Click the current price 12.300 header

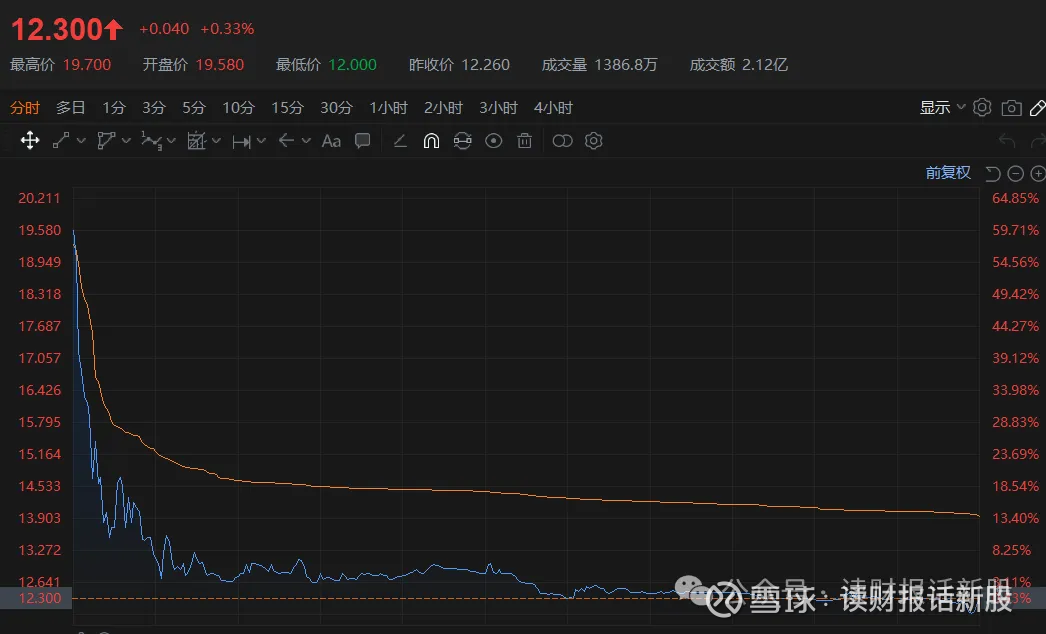click(67, 29)
